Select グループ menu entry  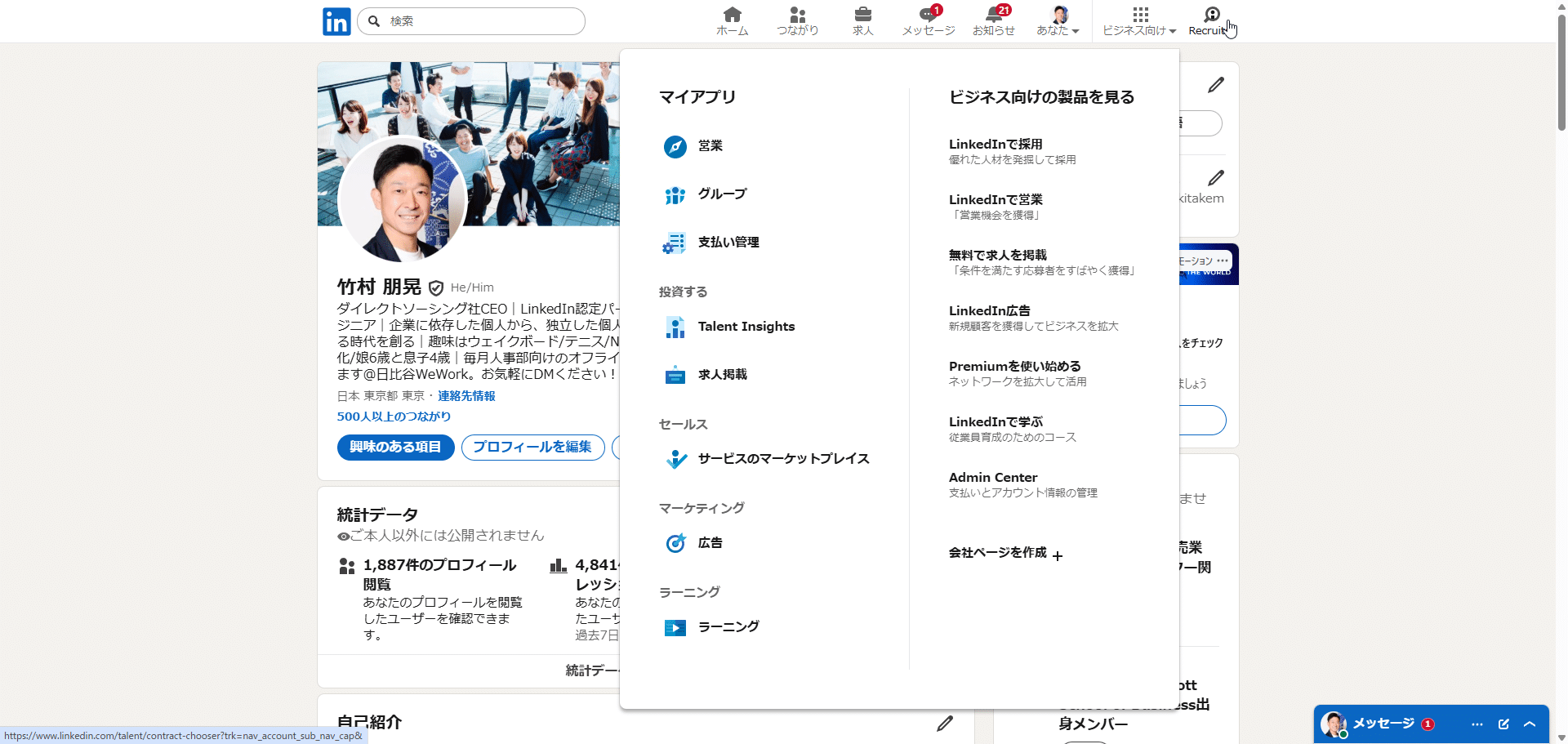723,194
